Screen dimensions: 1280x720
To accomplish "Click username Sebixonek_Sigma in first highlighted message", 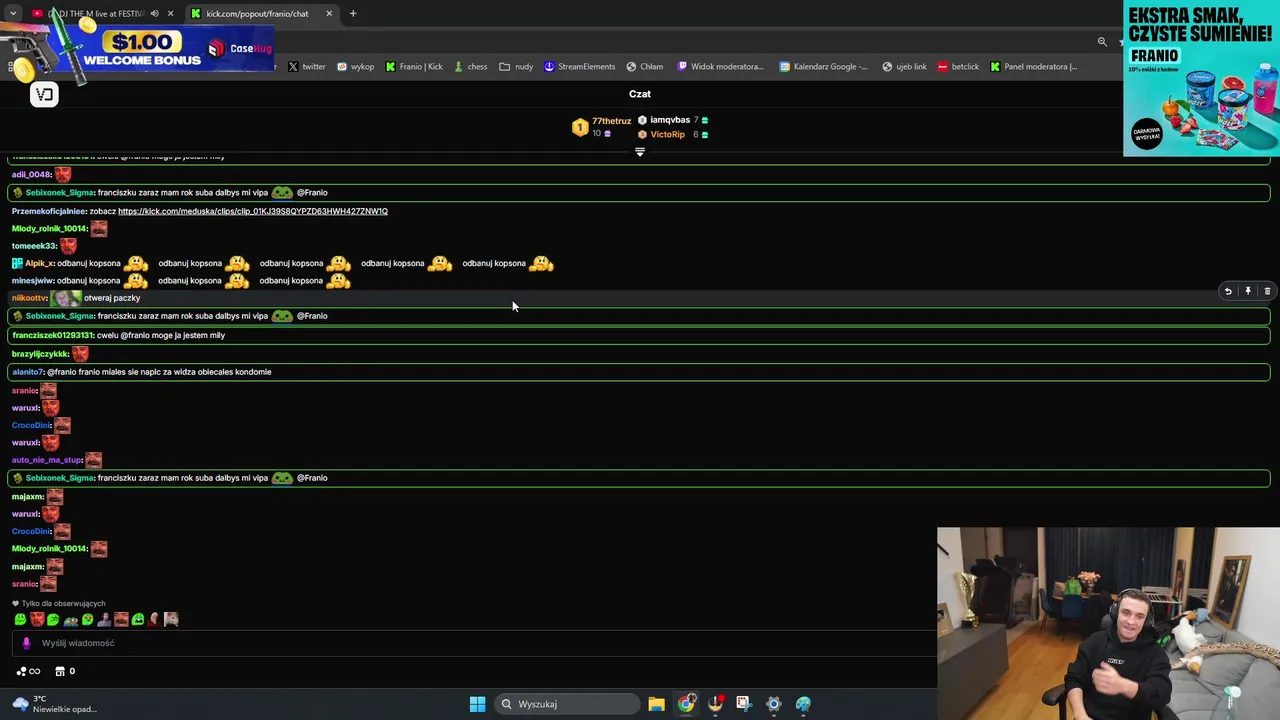I will point(60,193).
